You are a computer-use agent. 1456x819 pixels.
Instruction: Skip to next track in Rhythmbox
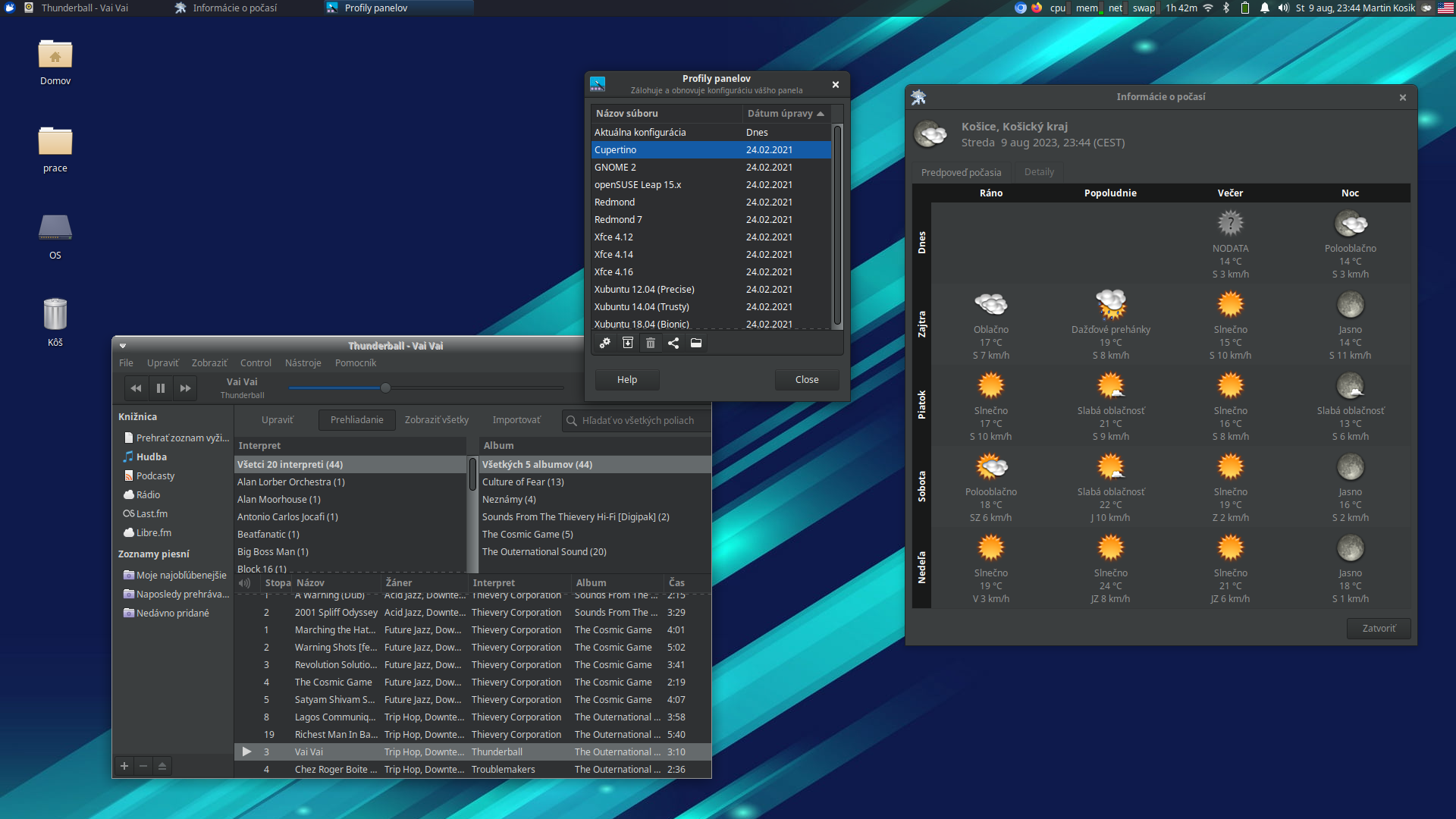click(185, 388)
